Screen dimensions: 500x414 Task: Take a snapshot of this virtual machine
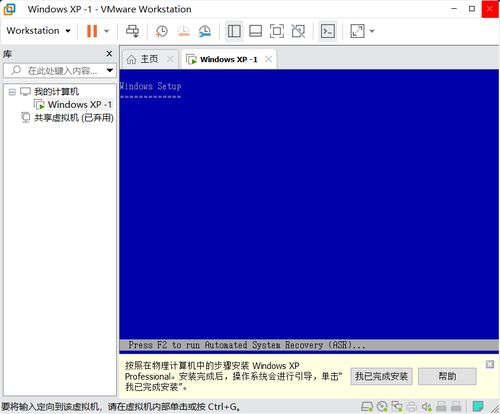[x=162, y=31]
